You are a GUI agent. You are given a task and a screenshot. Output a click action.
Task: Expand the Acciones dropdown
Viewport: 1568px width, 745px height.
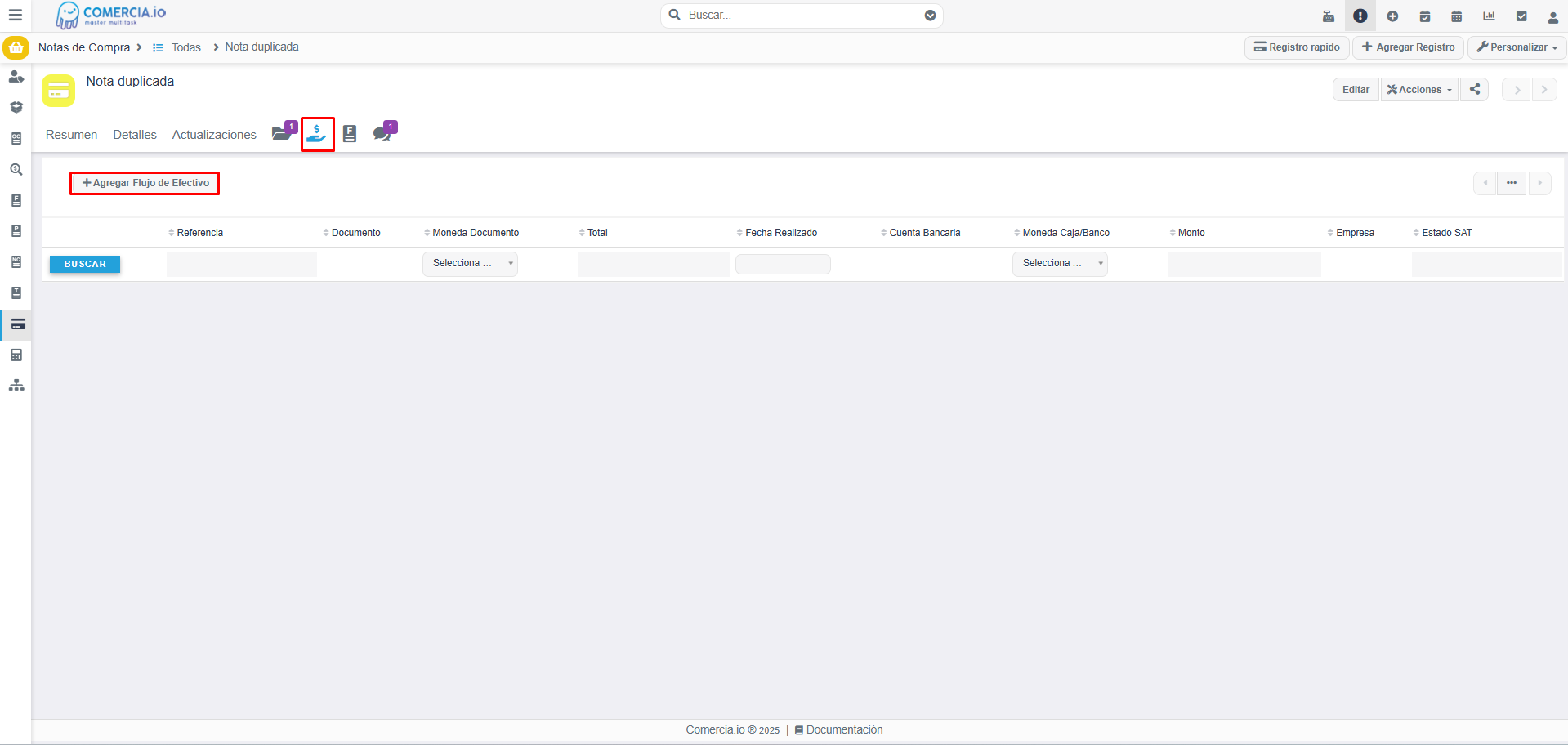1419,90
